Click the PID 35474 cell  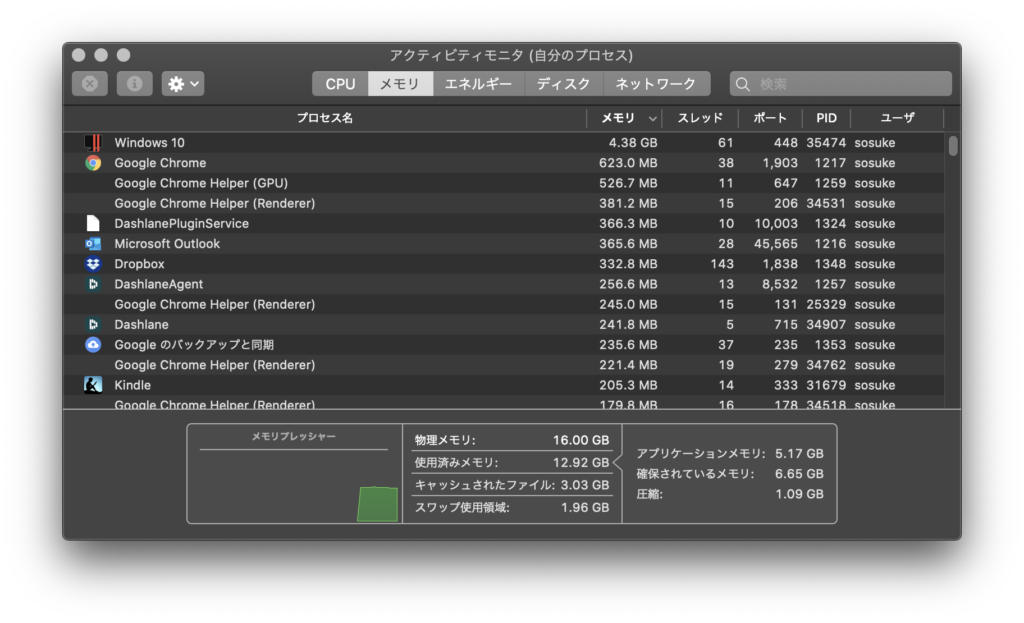pos(826,142)
